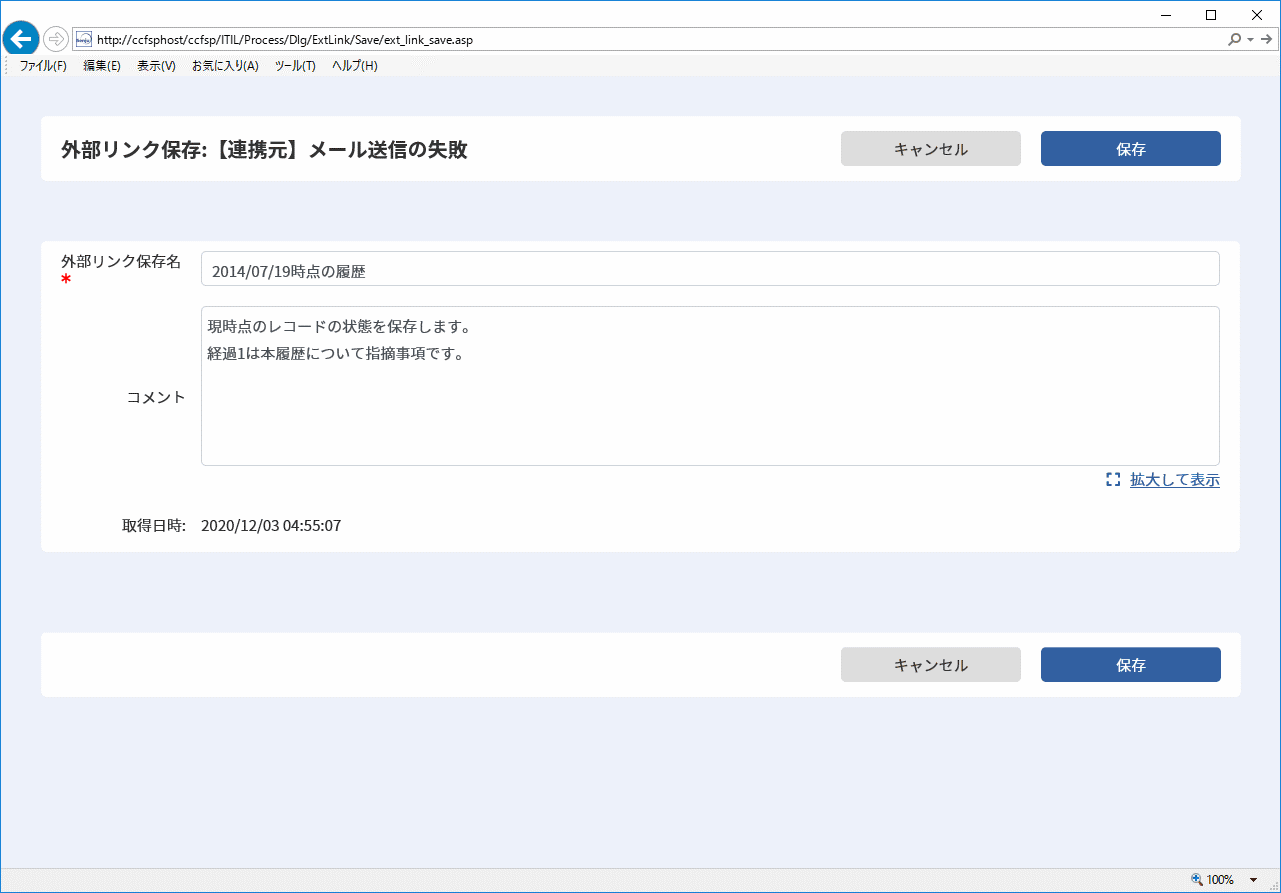The width and height of the screenshot is (1281, 893).
Task: Open the 拡大して表示 link
Action: click(1175, 480)
